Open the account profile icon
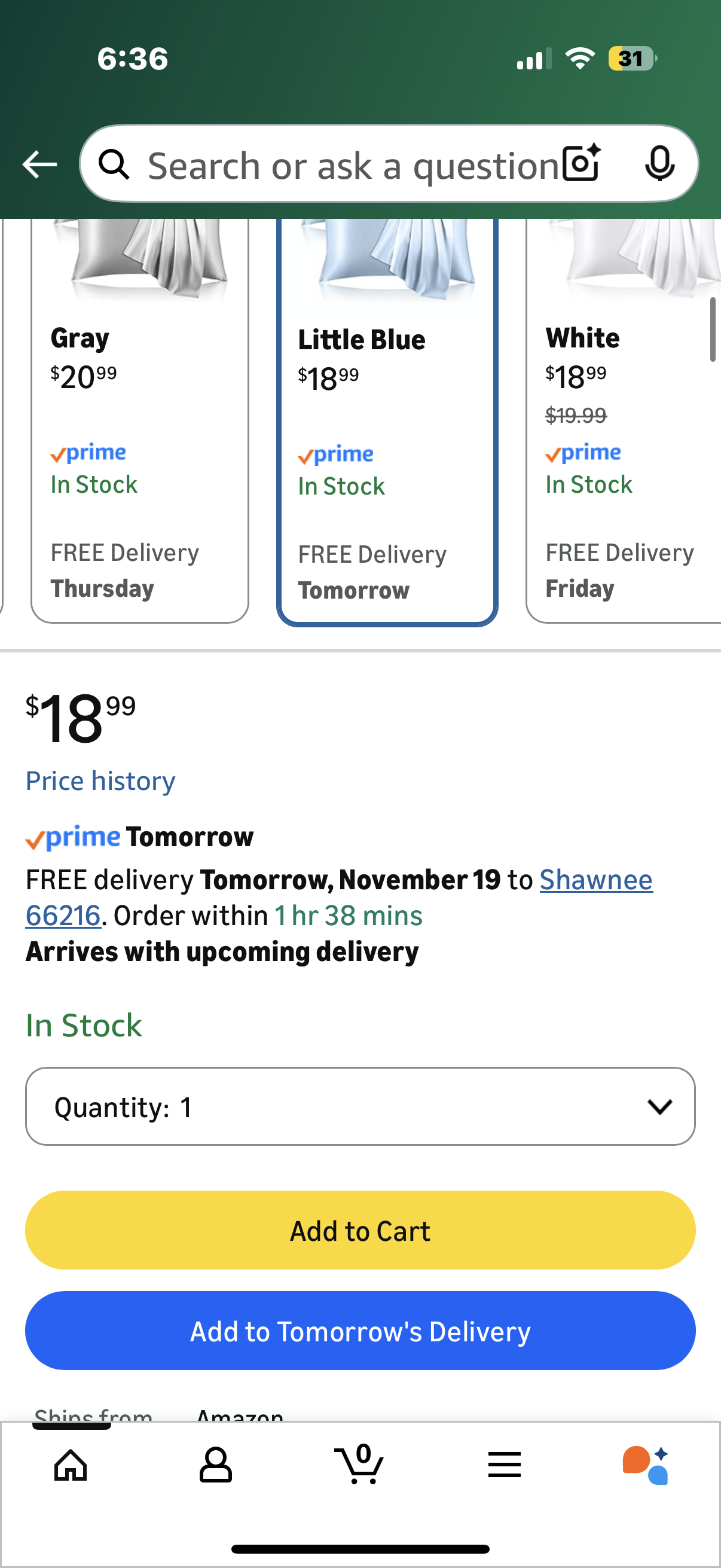Screen dimensions: 721x1568 215,1465
